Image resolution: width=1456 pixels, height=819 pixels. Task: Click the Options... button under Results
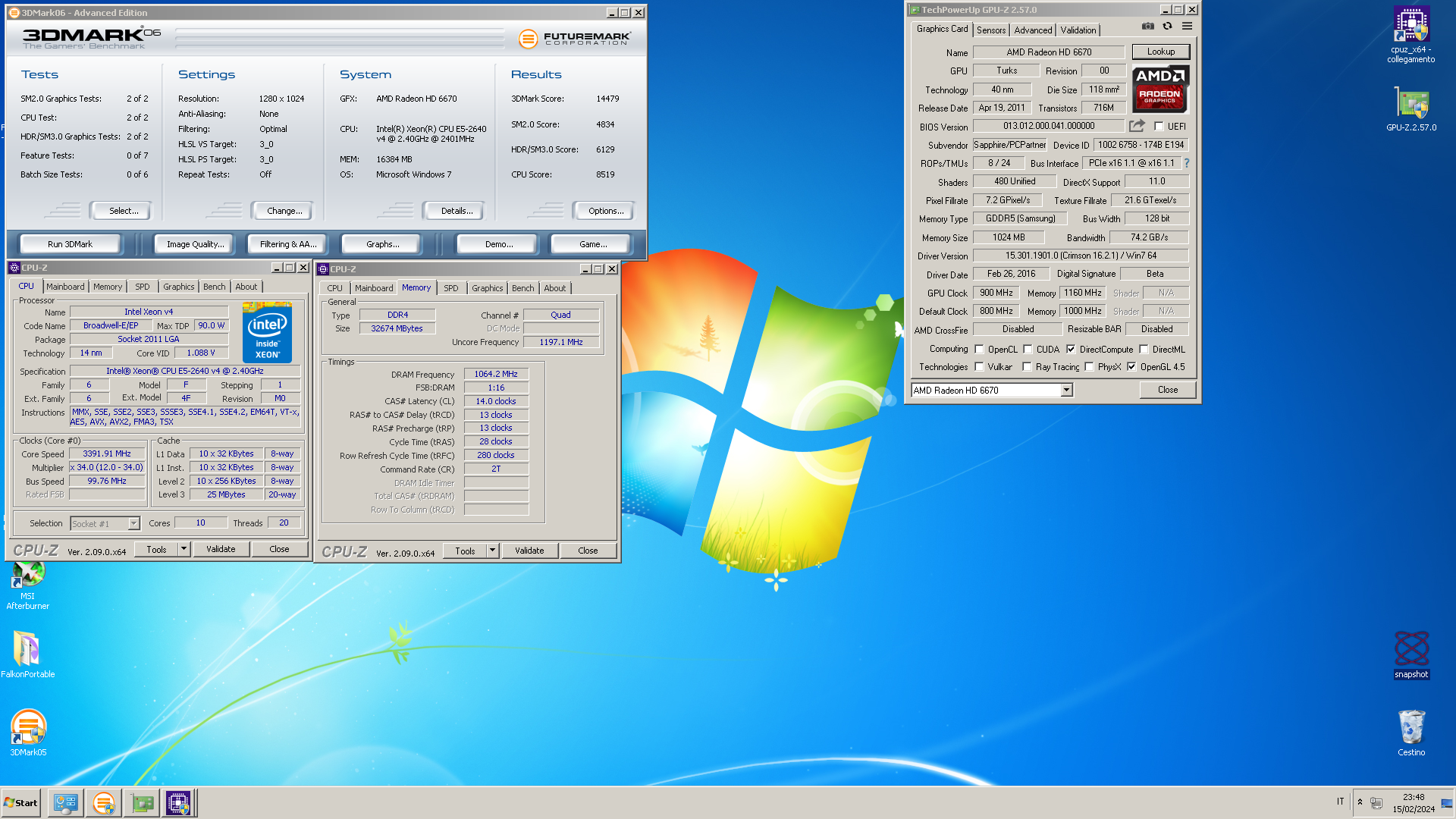pos(606,211)
